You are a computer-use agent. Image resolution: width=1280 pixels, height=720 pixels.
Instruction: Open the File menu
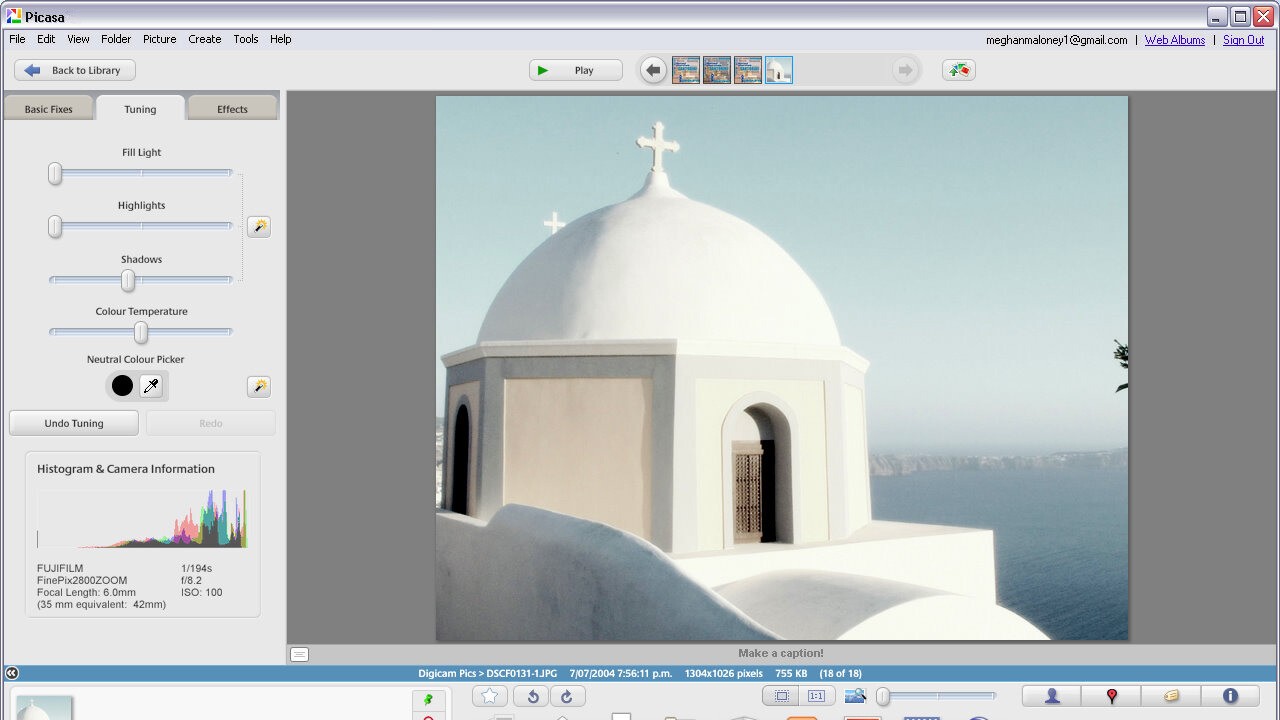(x=17, y=39)
